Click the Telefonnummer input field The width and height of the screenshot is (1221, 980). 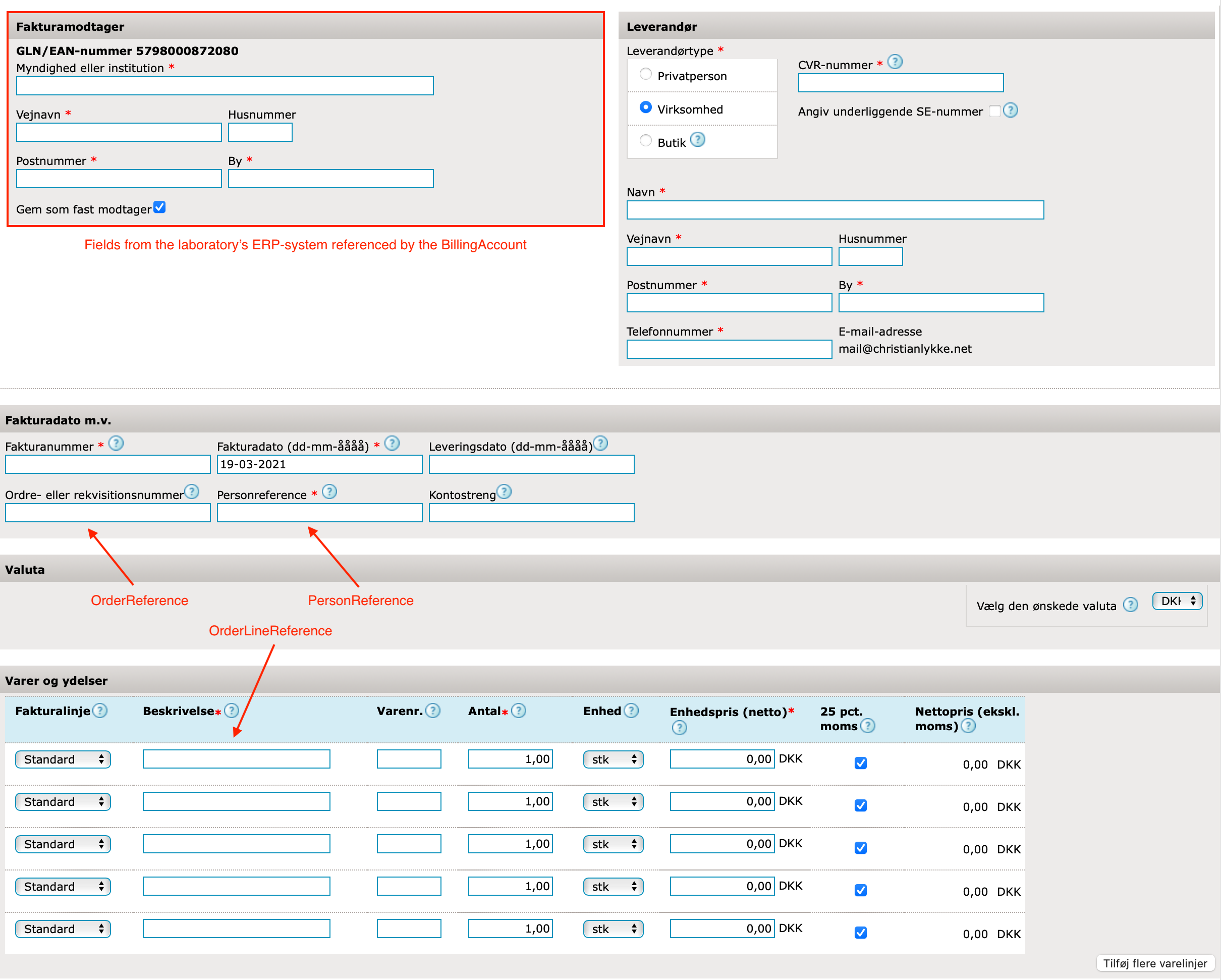pos(730,350)
